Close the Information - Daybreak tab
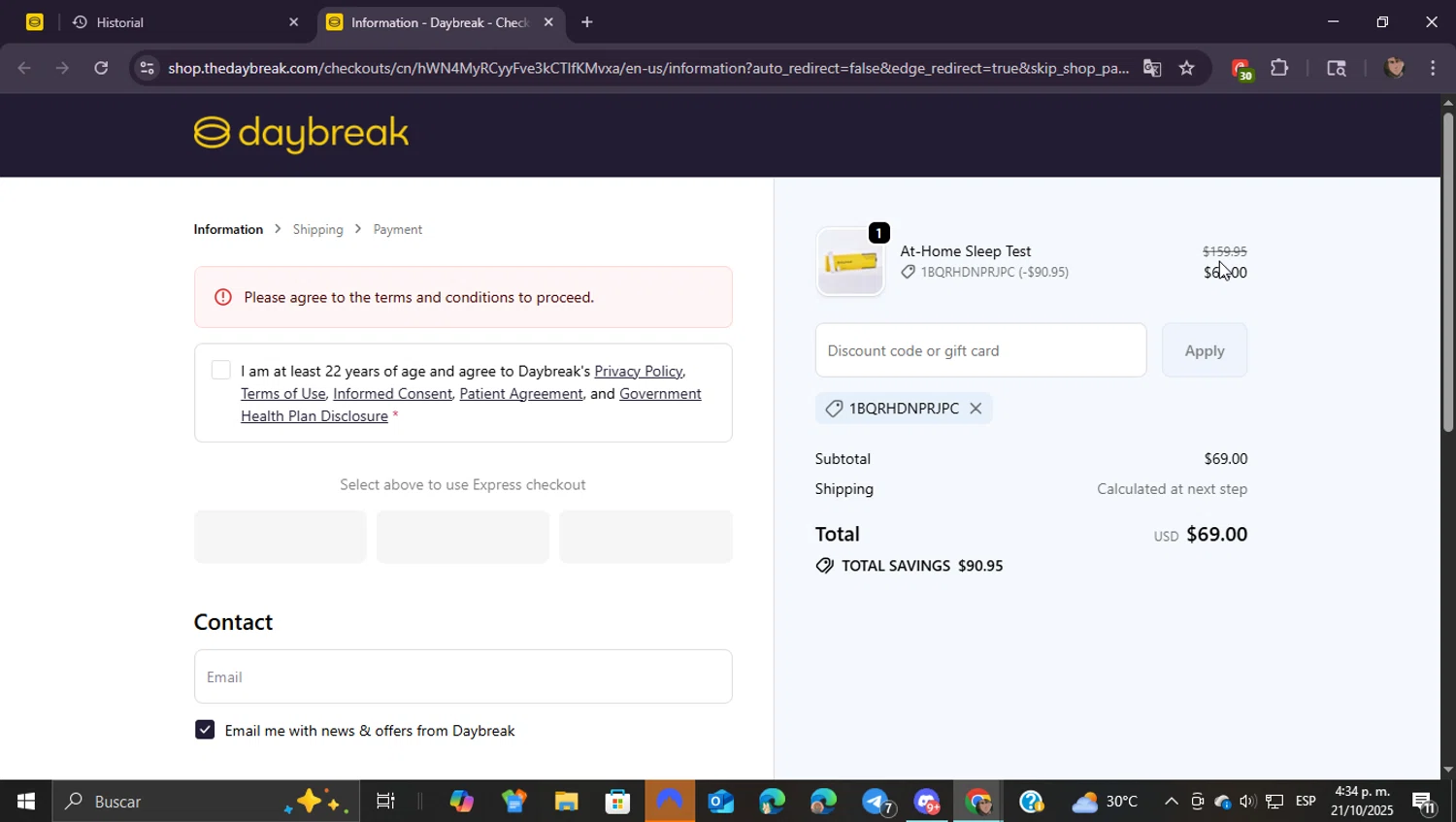The image size is (1456, 822). click(x=548, y=21)
